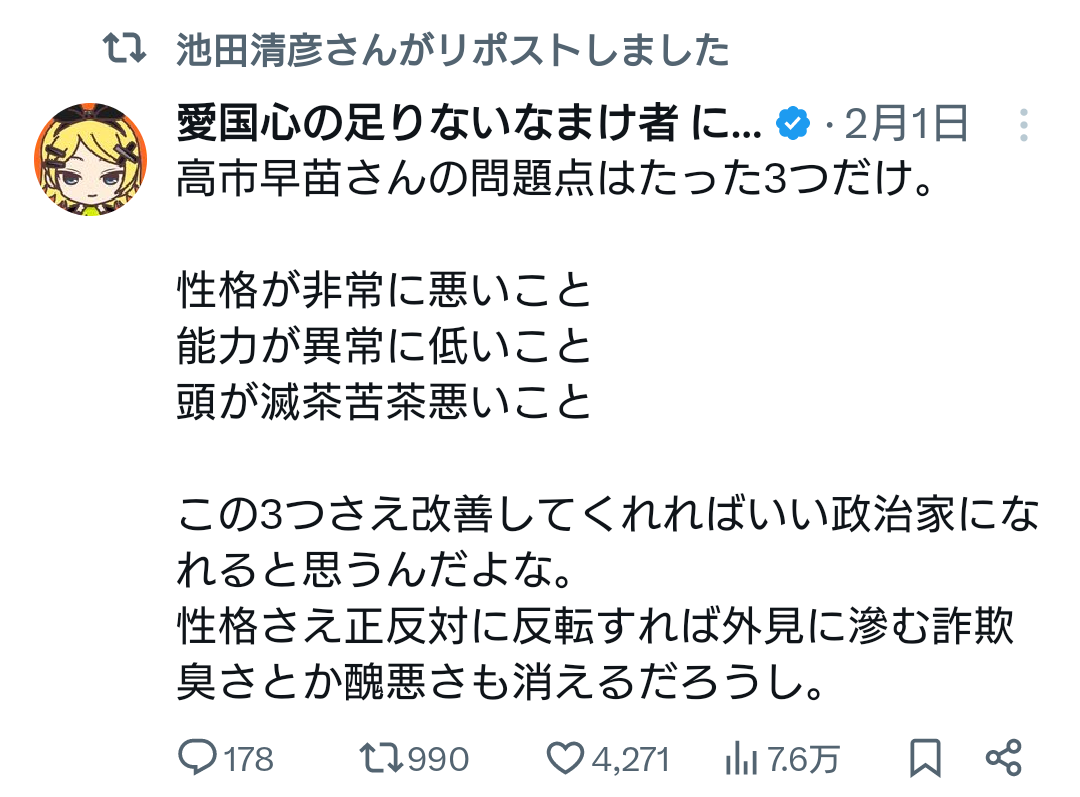Screen dimensions: 1080x797
Task: Repost this tweet using the arrows icon
Action: coord(379,759)
